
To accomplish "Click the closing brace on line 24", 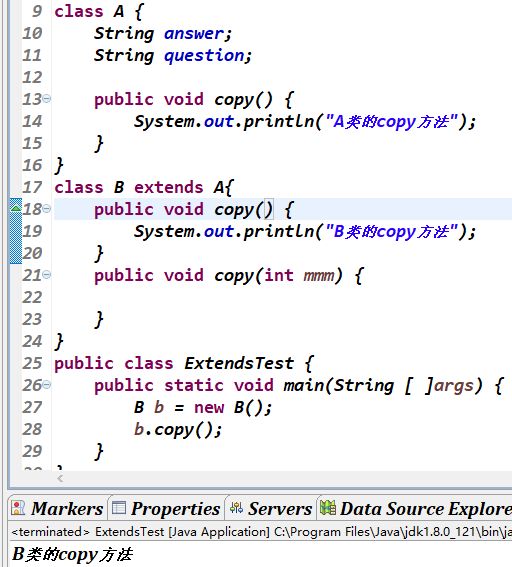I will (x=59, y=341).
